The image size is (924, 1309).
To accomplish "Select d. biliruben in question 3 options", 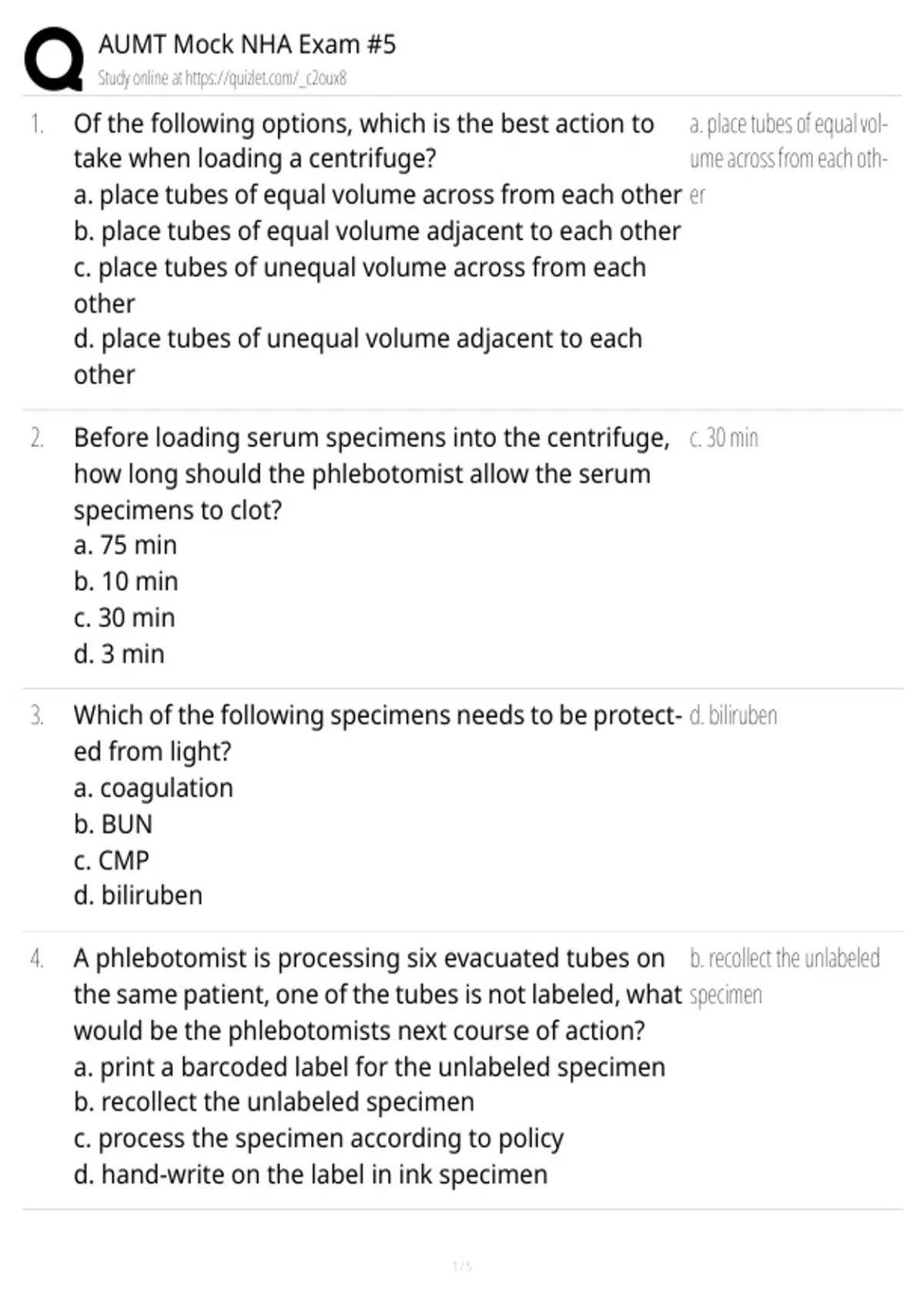I will (138, 895).
